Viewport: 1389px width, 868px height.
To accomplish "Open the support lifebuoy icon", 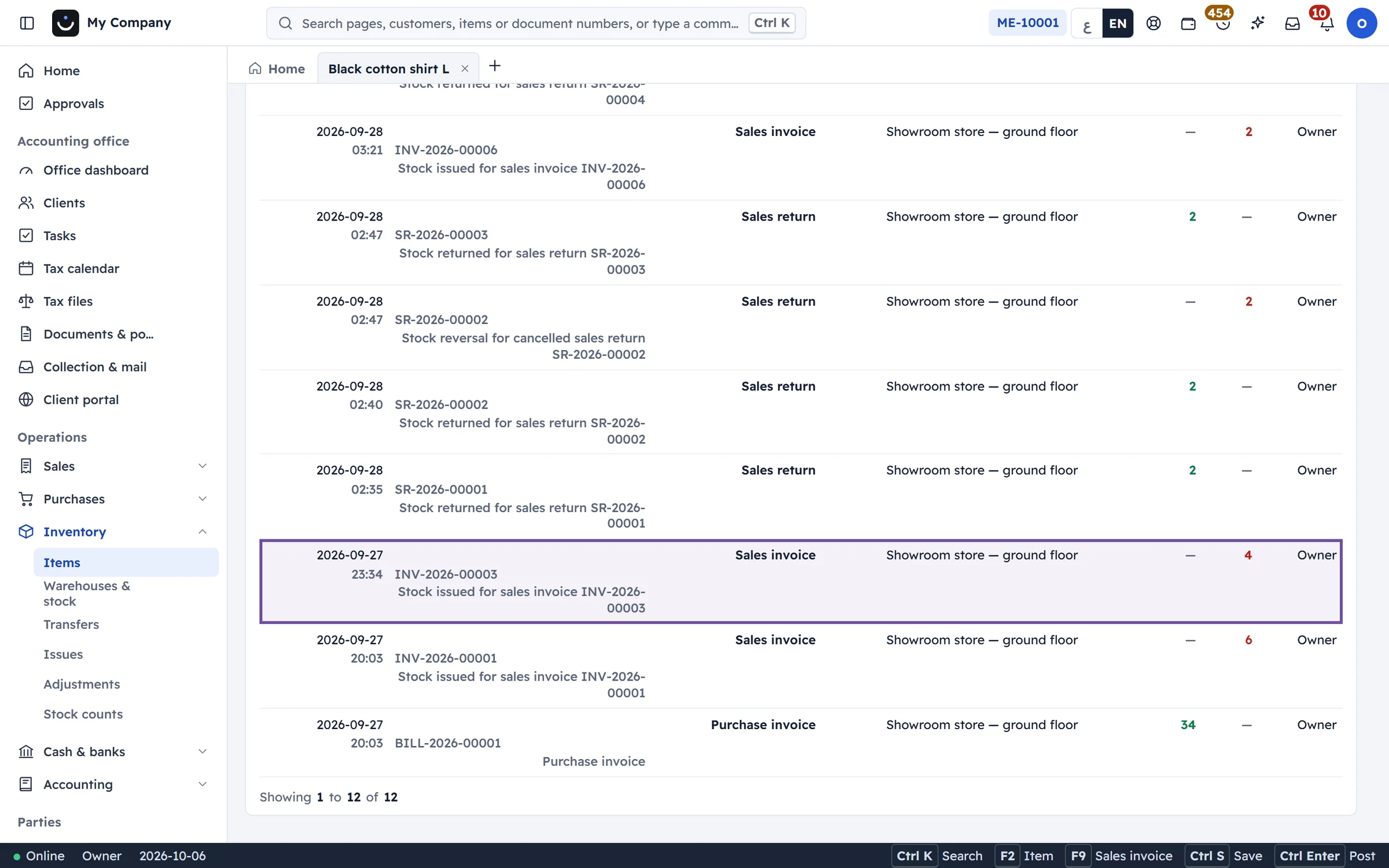I will point(1153,23).
